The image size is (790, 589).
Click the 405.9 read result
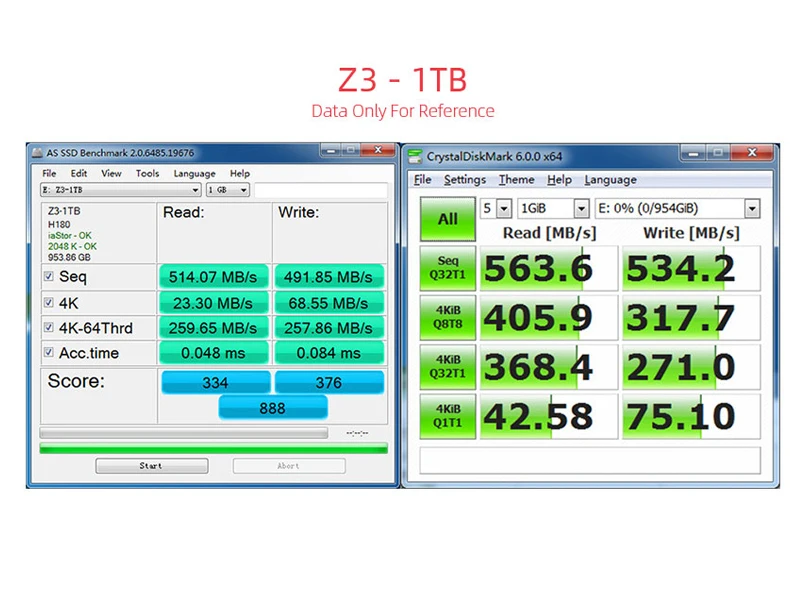[548, 317]
